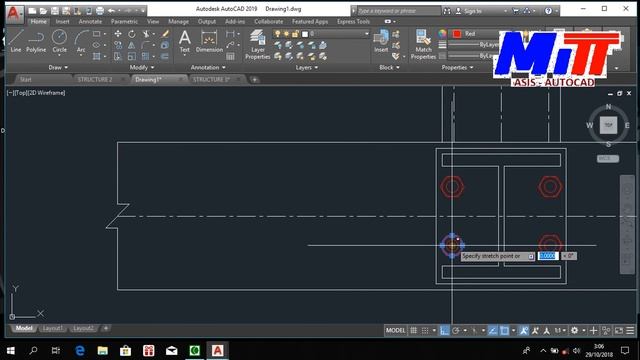Toggle snap mode in status bar
Image resolution: width=640 pixels, height=360 pixels.
425,330
